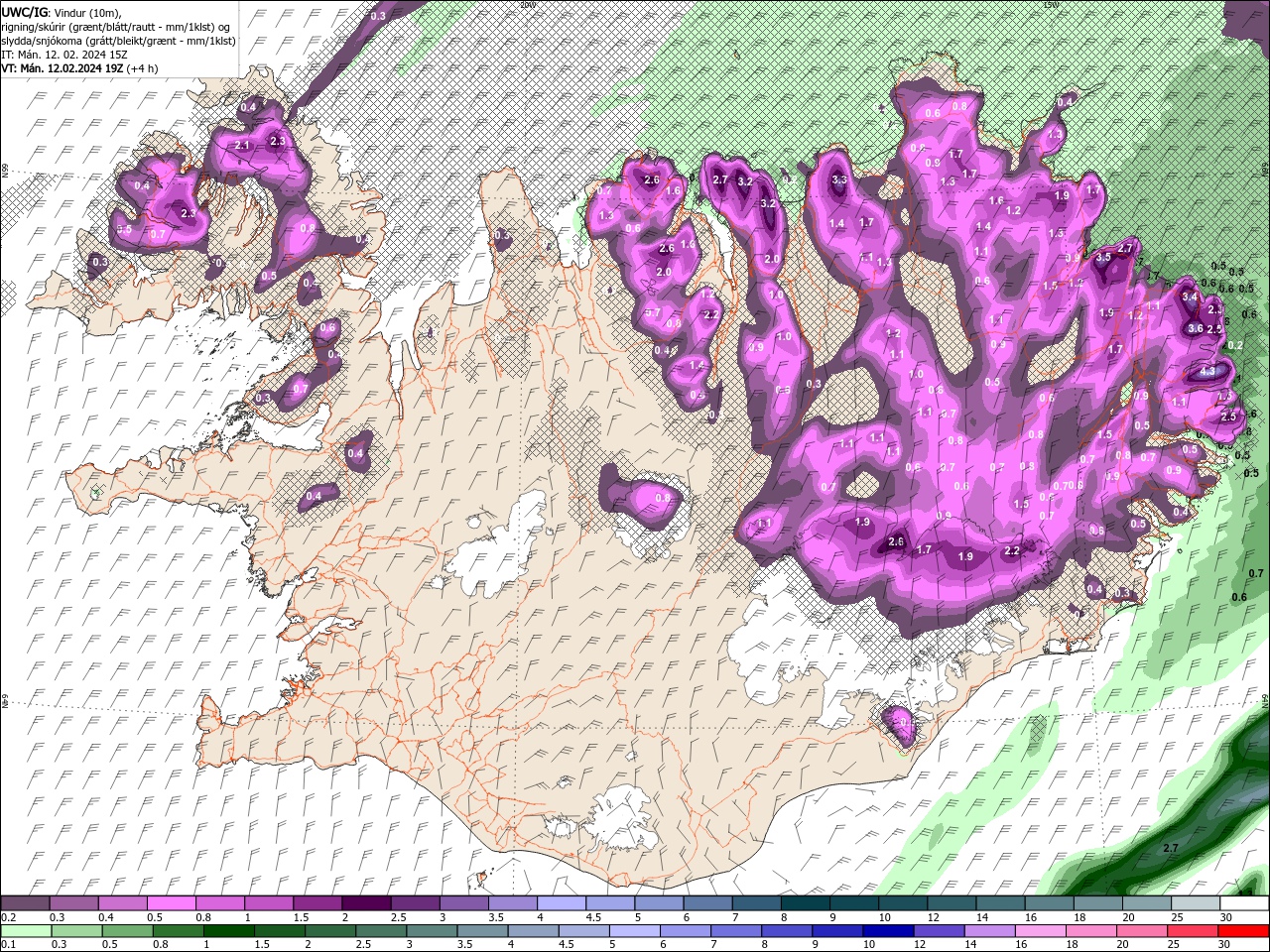Click the '3.5' snowfall value in the northeast

point(1103,257)
